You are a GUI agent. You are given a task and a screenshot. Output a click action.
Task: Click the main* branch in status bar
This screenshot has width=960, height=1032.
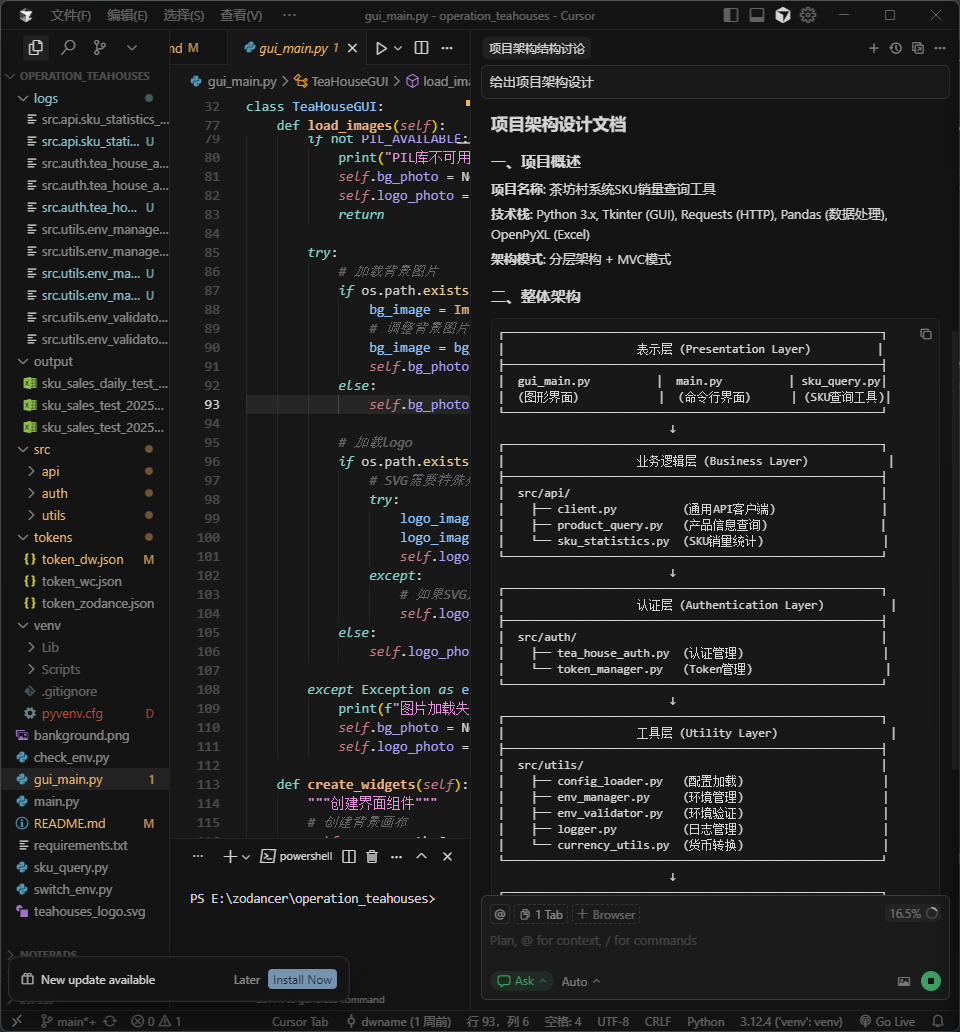point(68,1021)
